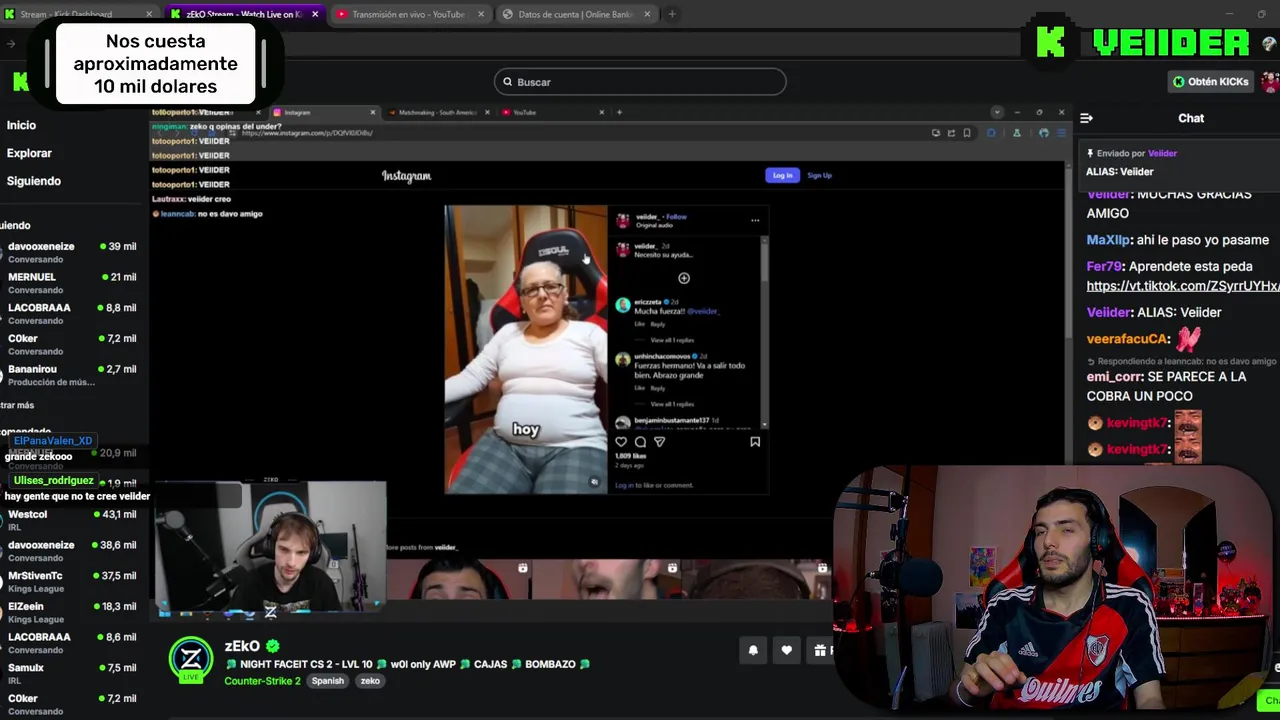The width and height of the screenshot is (1280, 720).
Task: Click the emi_corr username in chat
Action: [x=1114, y=377]
